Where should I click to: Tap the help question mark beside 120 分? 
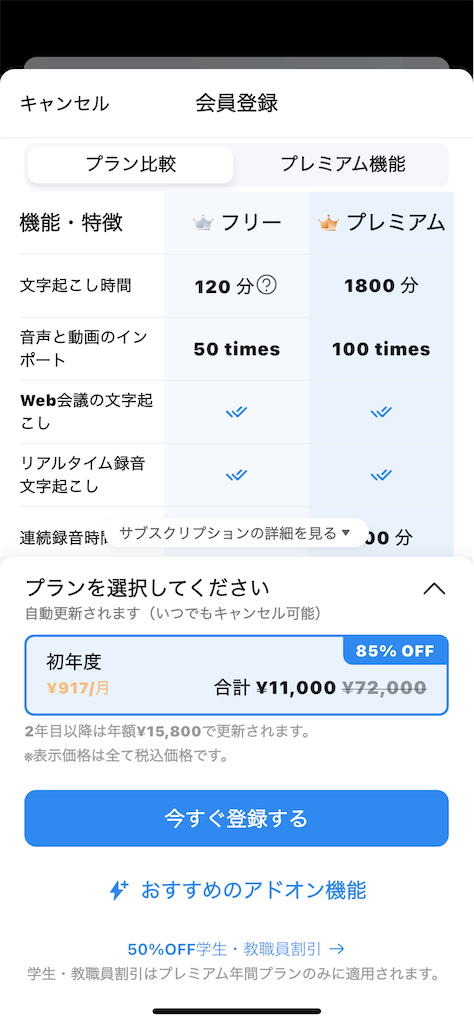(266, 285)
